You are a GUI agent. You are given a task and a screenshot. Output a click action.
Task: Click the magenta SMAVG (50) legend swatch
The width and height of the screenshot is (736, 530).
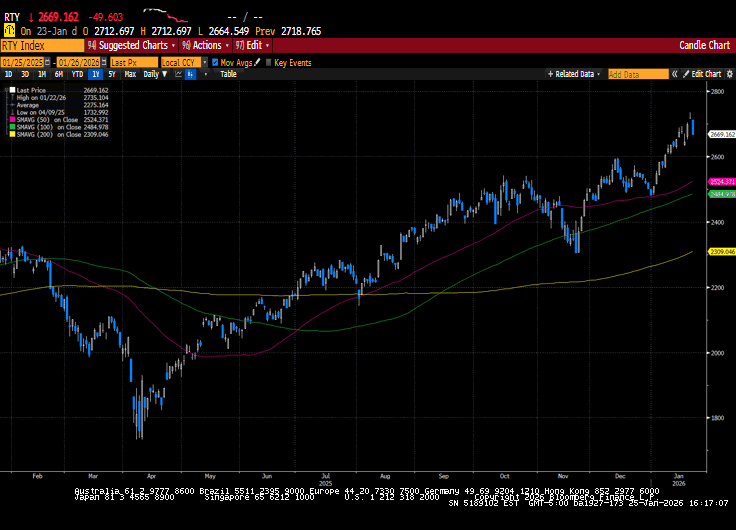pos(12,120)
